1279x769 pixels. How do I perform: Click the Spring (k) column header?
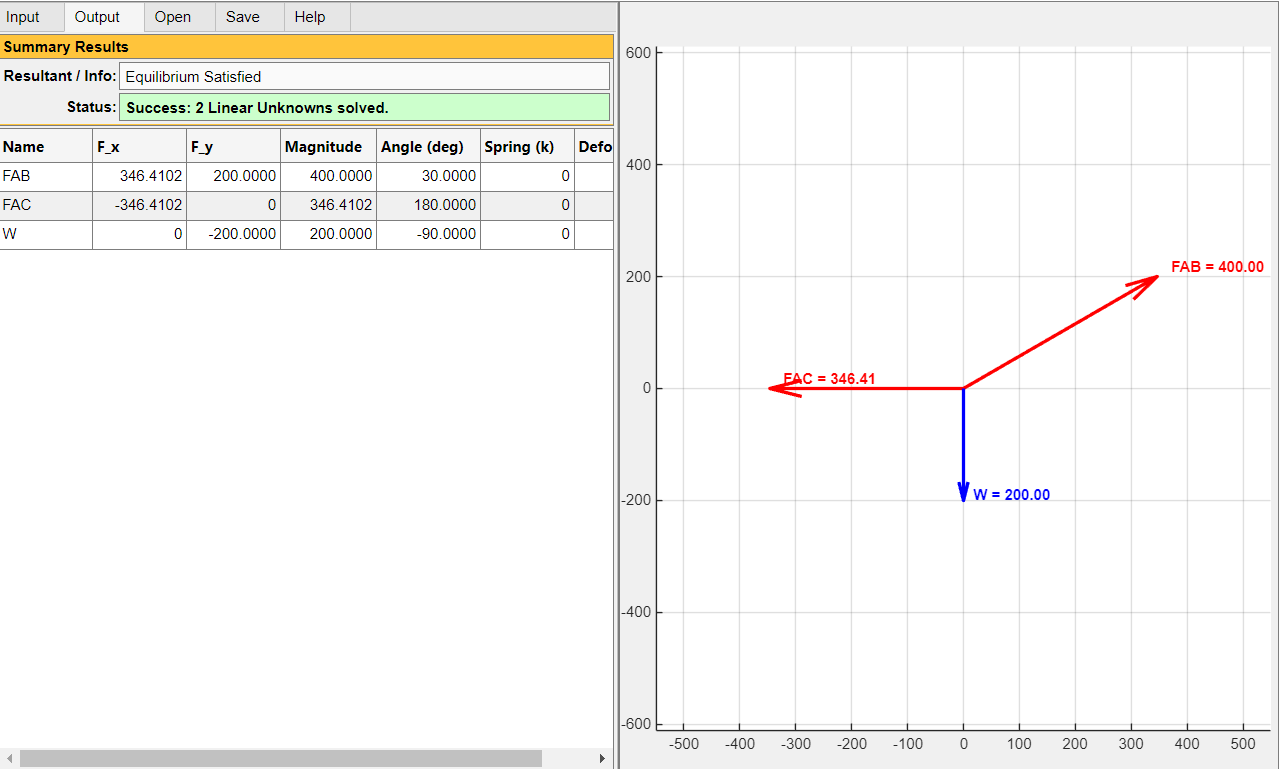527,146
